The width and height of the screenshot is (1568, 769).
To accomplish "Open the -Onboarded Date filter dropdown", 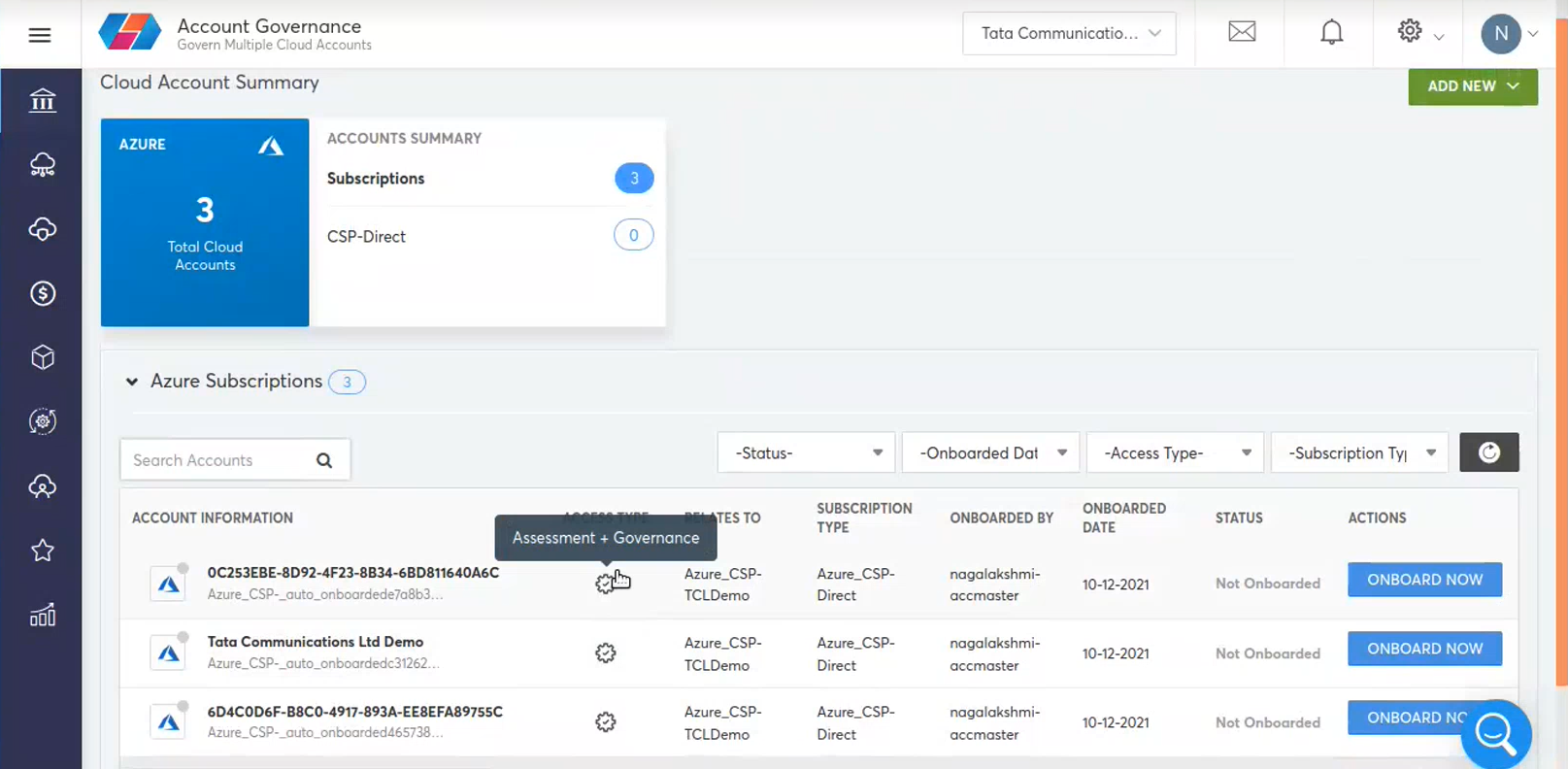I will [990, 452].
